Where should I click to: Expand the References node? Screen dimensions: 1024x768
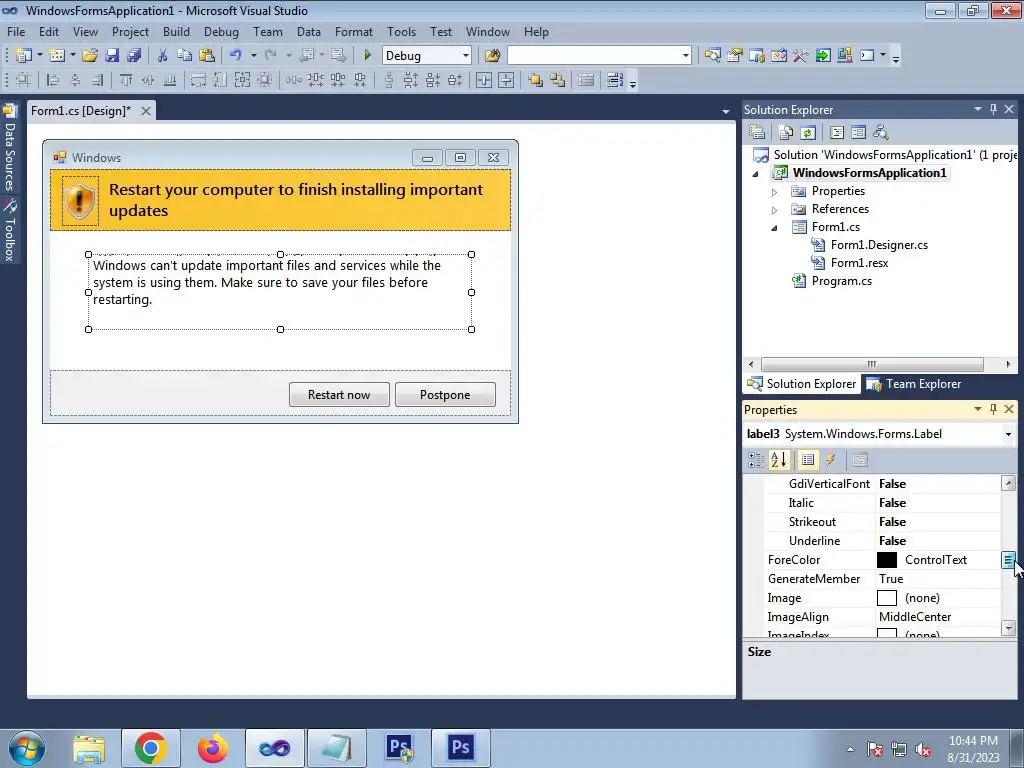tap(775, 210)
